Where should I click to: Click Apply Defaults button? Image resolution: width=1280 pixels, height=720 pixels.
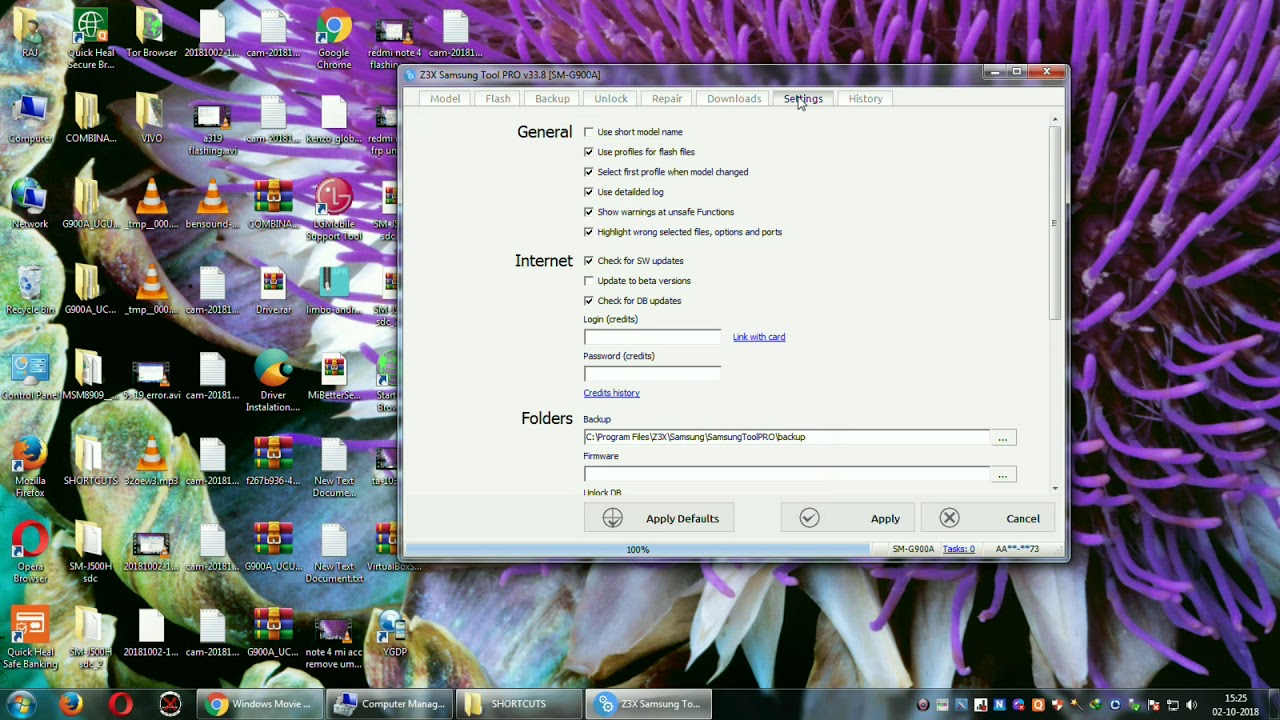click(x=659, y=518)
